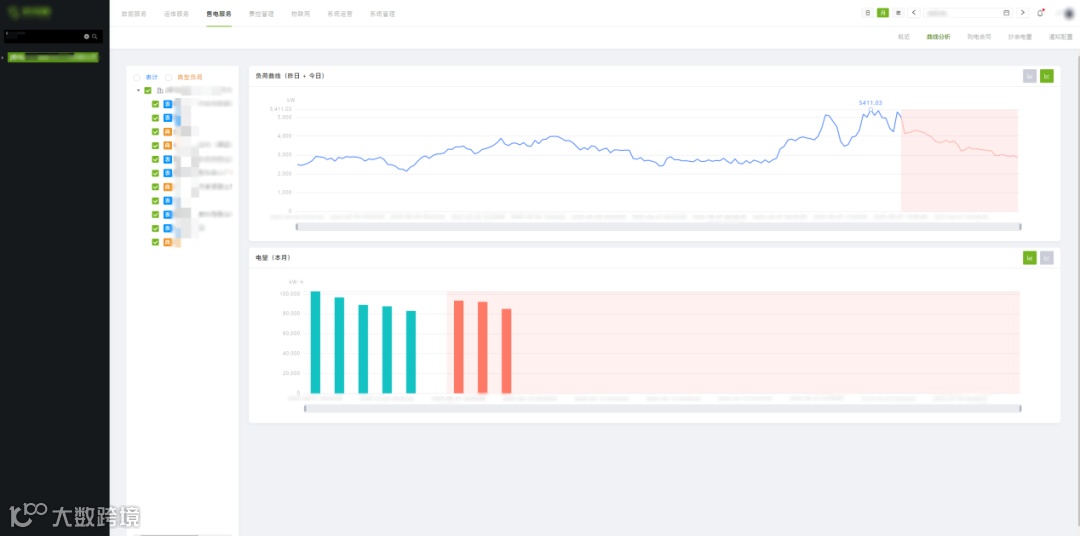Screen dimensions: 1080x536
Task: Select the 表计 radio button
Action: click(x=137, y=77)
